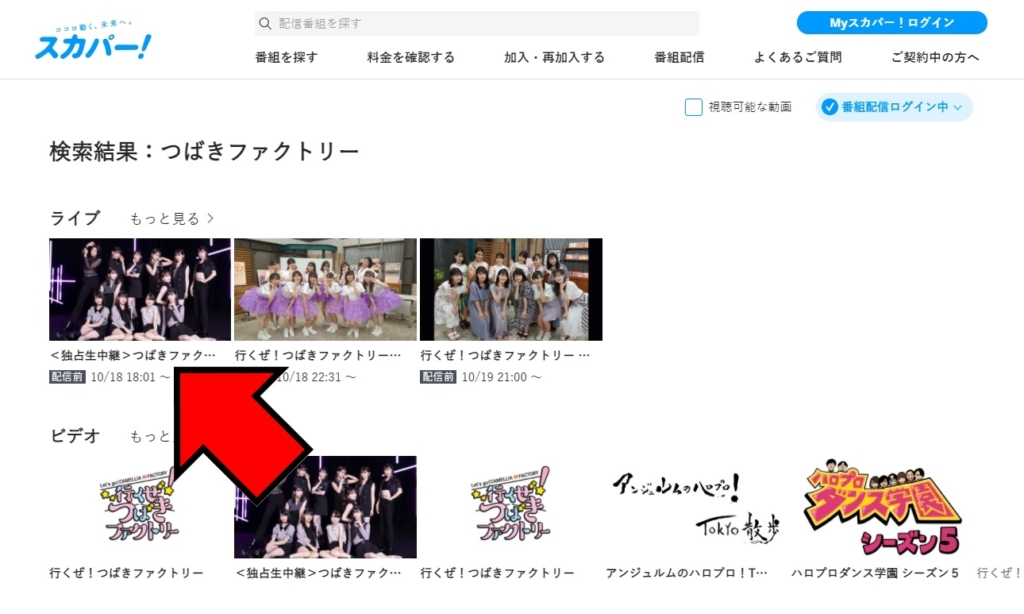1024x614 pixels.
Task: Open the 加入・再加入する menu
Action: [x=554, y=57]
